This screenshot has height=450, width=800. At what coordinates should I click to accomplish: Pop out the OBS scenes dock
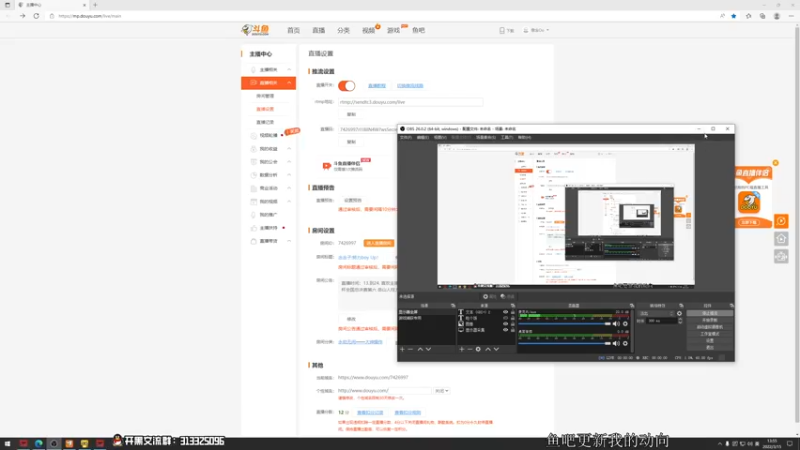tap(453, 306)
